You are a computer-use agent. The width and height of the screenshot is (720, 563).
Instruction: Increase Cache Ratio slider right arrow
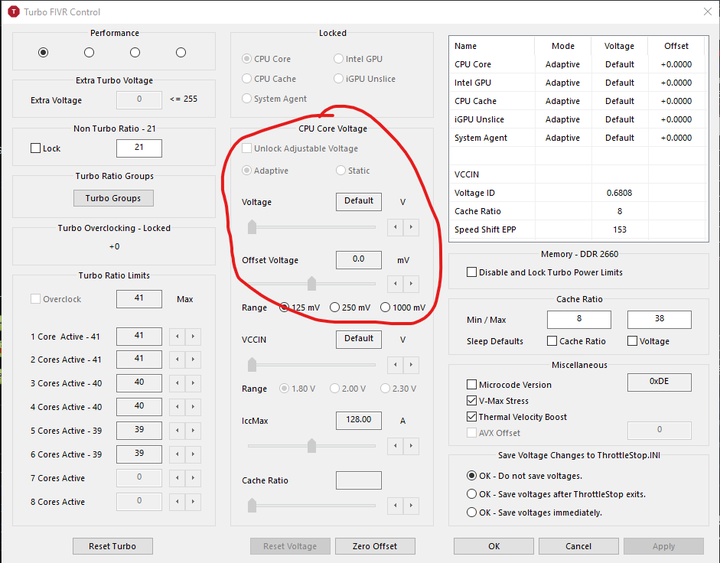pyautogui.click(x=411, y=506)
